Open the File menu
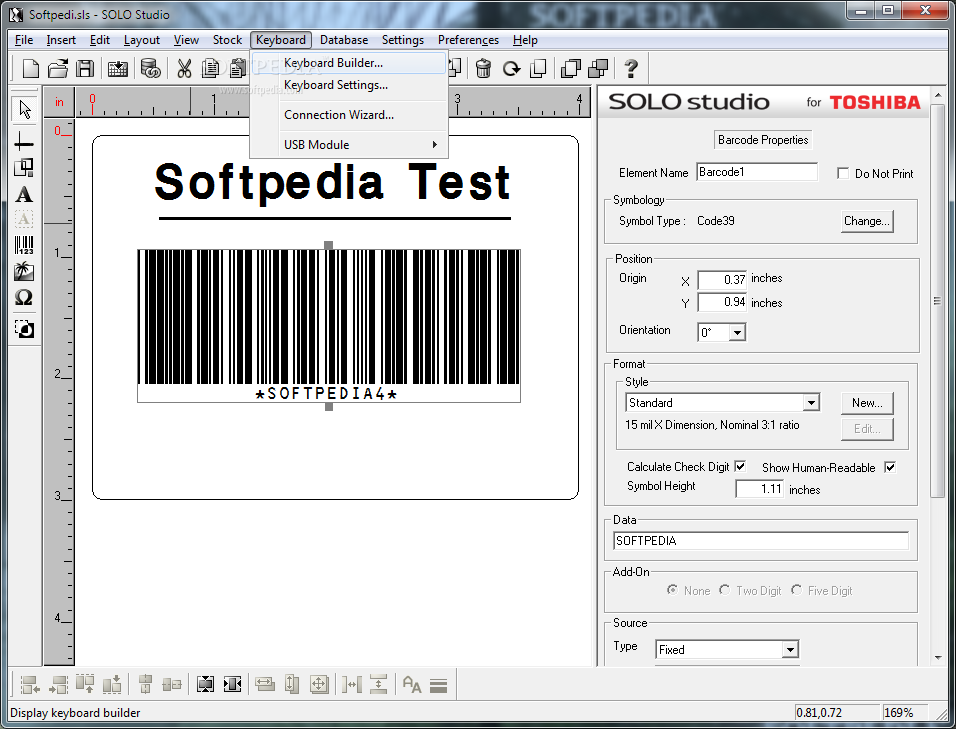Image resolution: width=956 pixels, height=729 pixels. click(x=24, y=40)
